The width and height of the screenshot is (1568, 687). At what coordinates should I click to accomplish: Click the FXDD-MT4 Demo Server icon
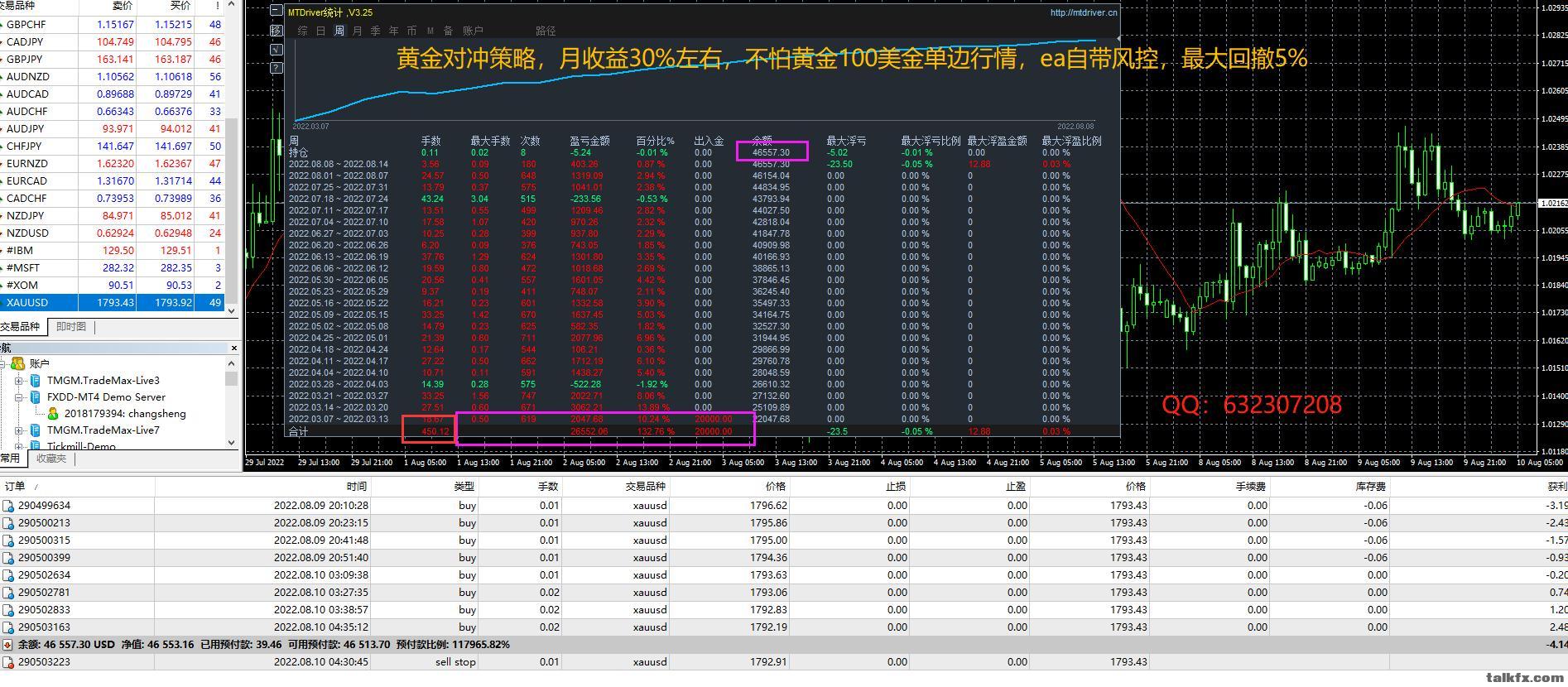[36, 397]
